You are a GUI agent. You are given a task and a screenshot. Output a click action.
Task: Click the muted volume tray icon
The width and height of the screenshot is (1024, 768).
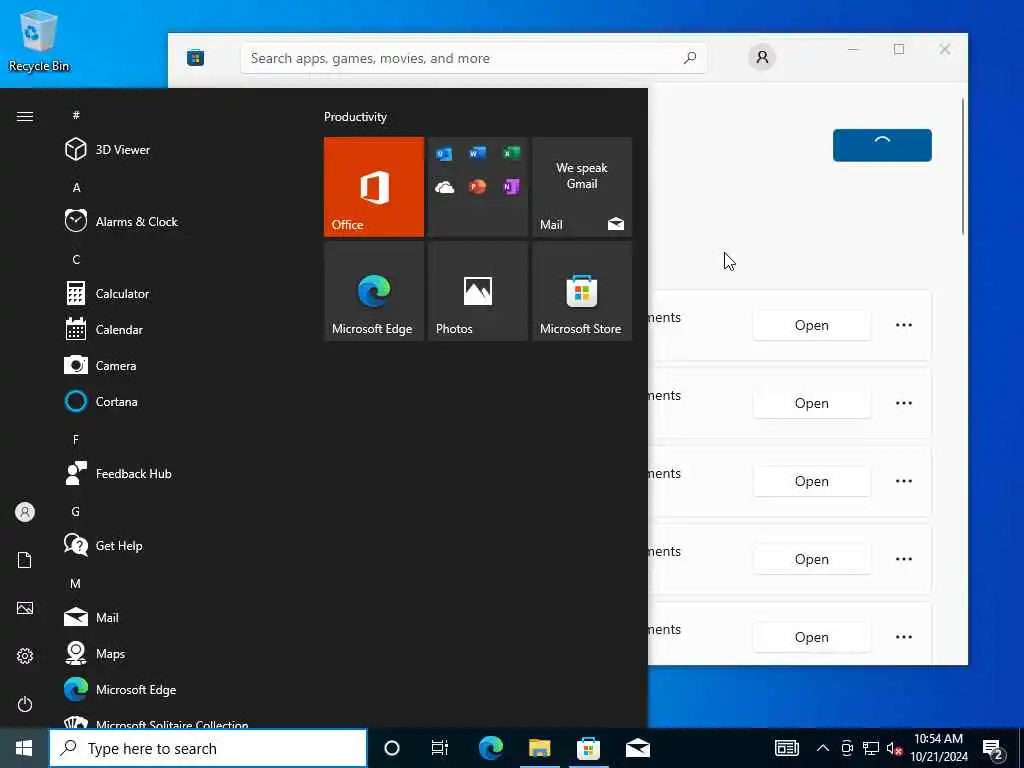[894, 748]
